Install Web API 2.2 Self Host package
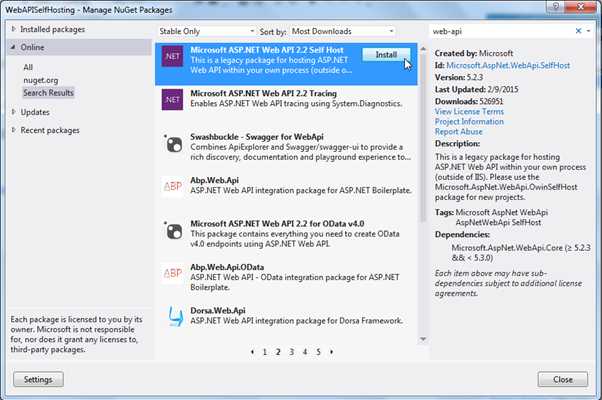The height and width of the screenshot is (400, 602). tap(386, 55)
